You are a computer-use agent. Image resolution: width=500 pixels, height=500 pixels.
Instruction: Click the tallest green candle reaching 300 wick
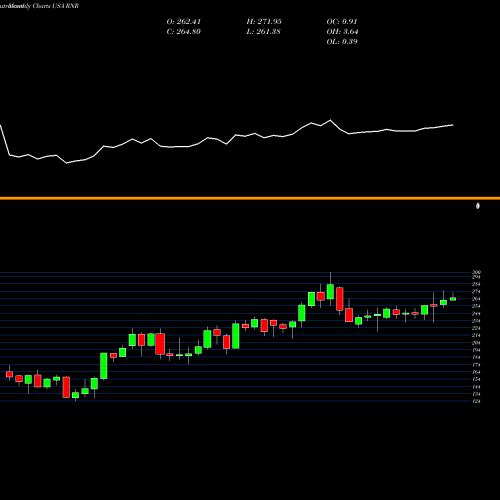[330, 292]
